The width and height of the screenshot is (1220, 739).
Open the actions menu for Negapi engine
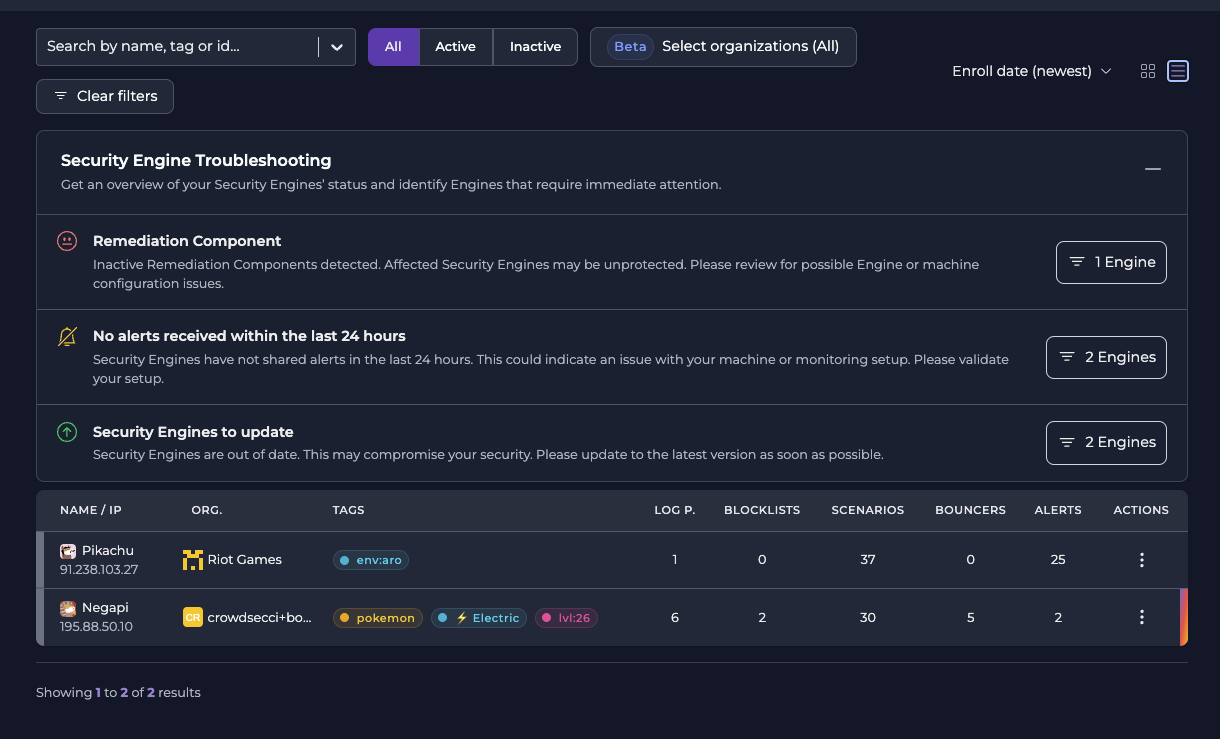point(1141,617)
